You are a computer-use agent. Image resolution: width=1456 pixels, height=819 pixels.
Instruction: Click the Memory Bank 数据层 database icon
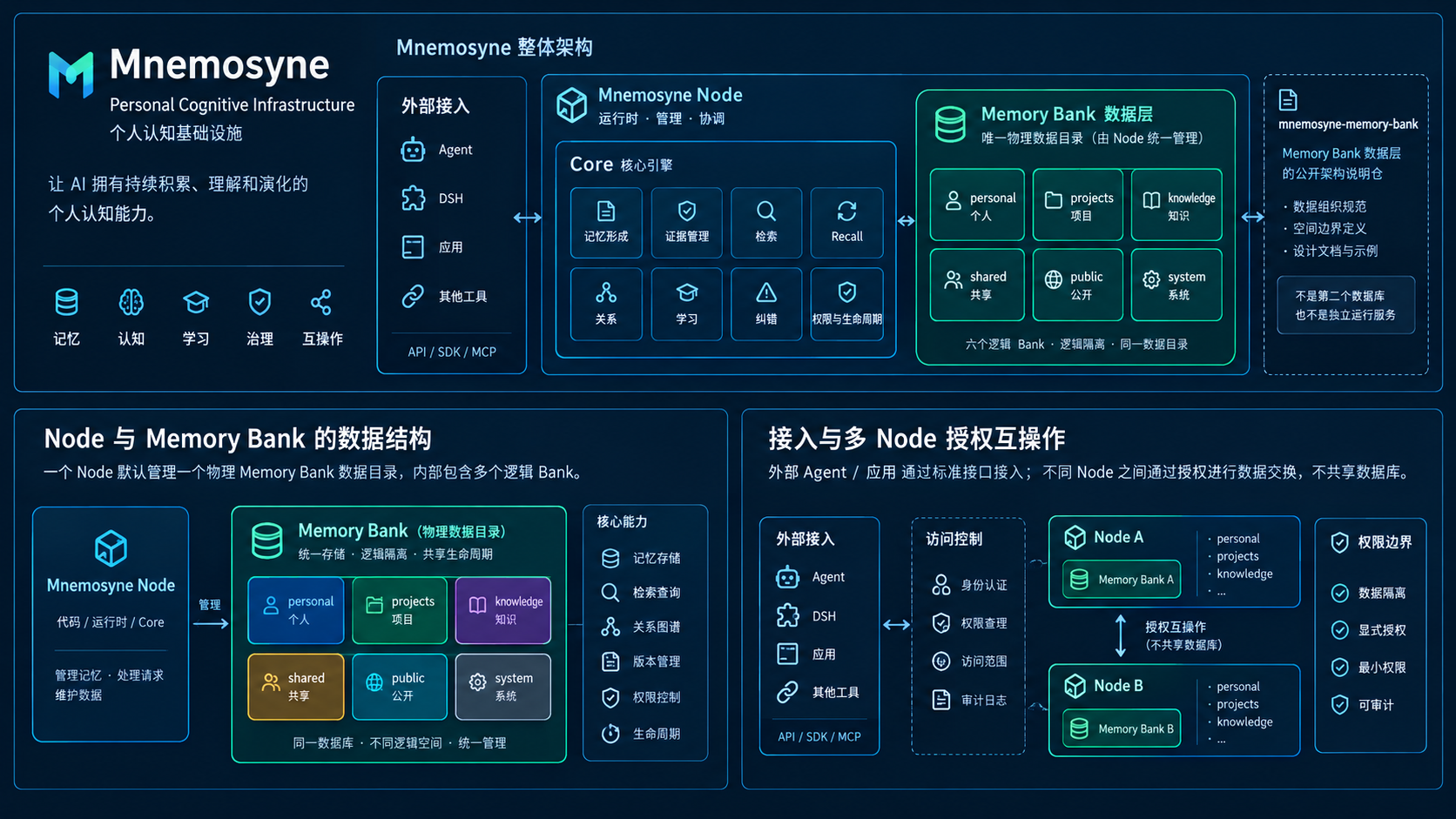point(950,124)
